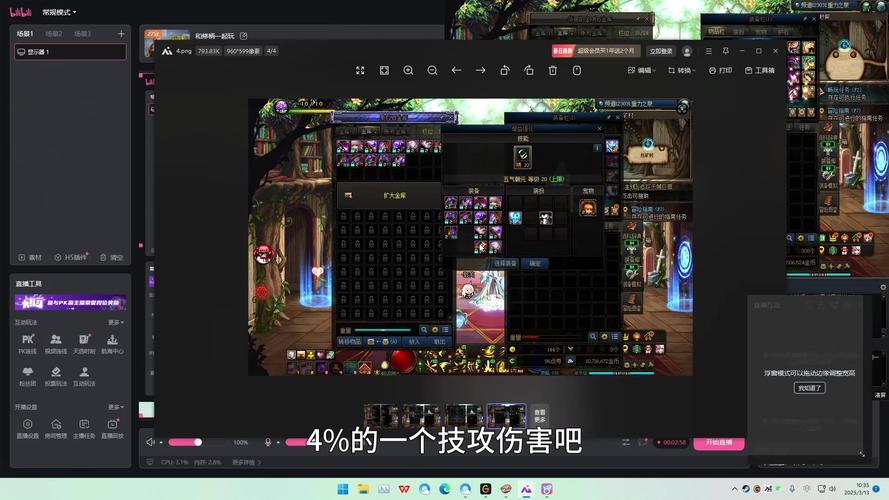Select the first thumbnail in viewer filmstrip
Screen dimensions: 889x500
coord(380,416)
